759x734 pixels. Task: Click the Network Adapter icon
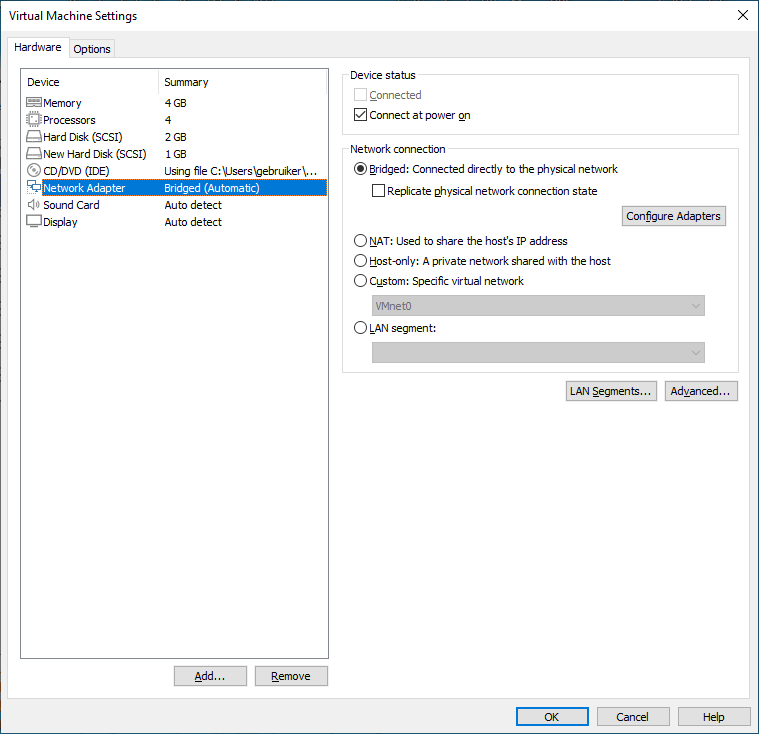33,188
